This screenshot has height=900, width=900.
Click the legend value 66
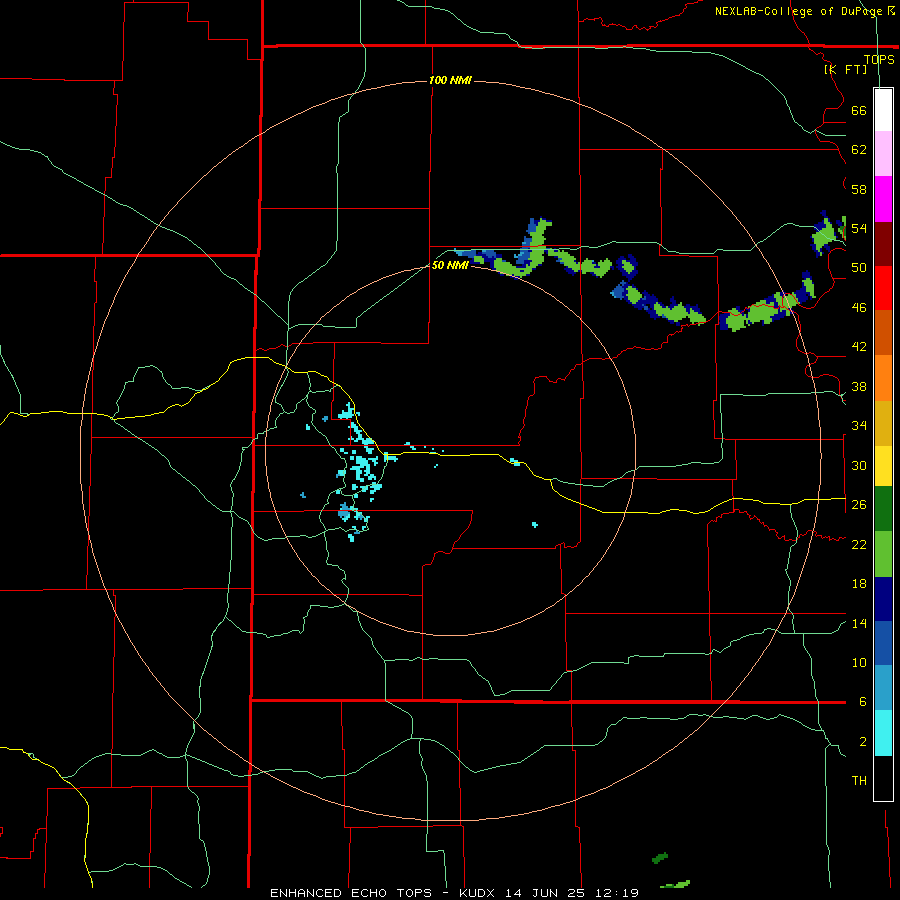coord(859,110)
